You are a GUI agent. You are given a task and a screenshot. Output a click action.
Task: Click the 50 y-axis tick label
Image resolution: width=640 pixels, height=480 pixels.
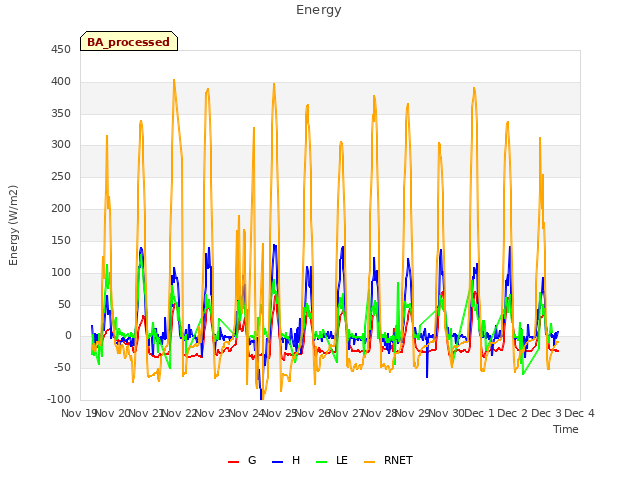(64, 304)
